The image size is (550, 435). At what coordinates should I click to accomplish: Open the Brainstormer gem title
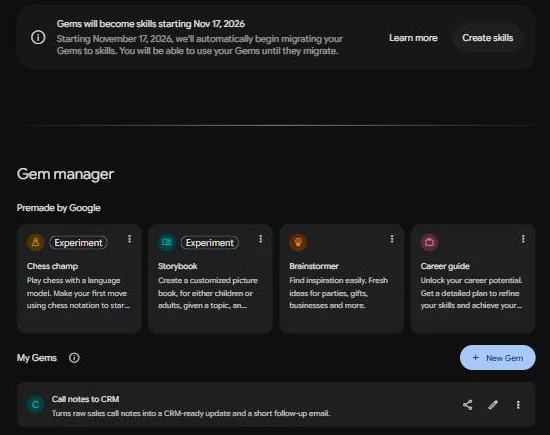click(x=314, y=266)
